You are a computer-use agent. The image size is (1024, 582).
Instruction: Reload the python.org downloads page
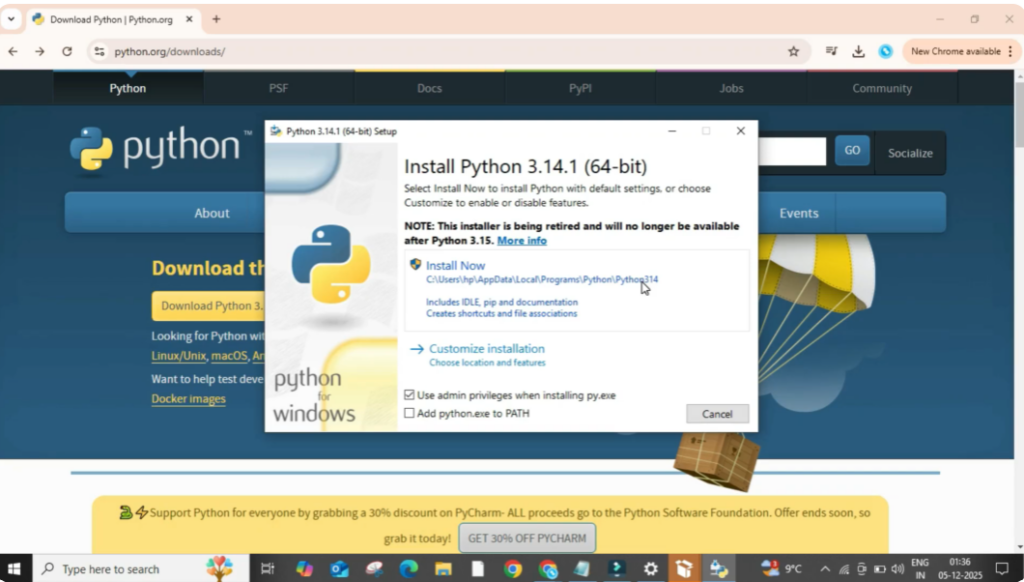67,52
